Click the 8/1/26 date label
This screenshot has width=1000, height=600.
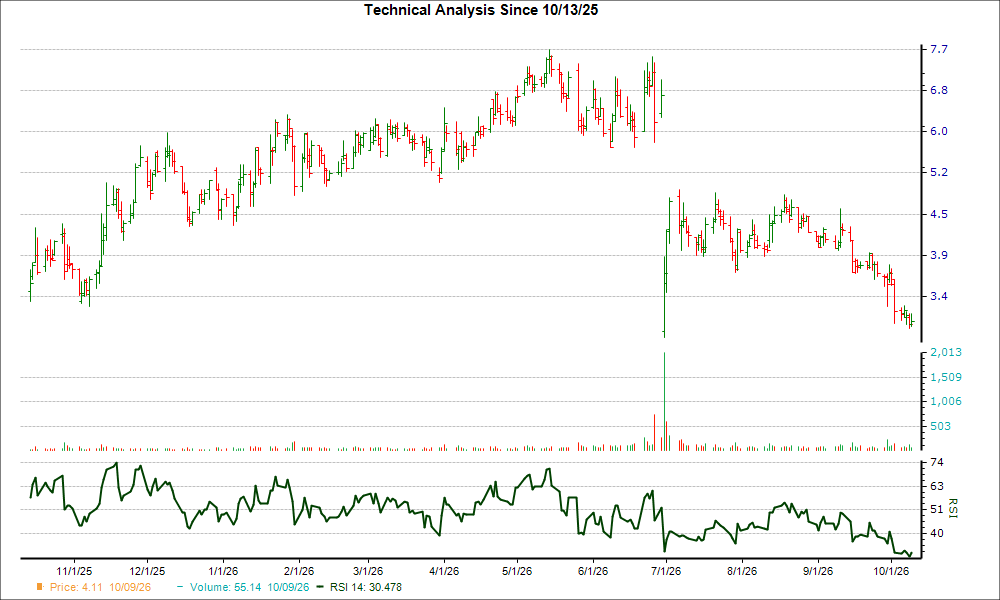pos(741,571)
